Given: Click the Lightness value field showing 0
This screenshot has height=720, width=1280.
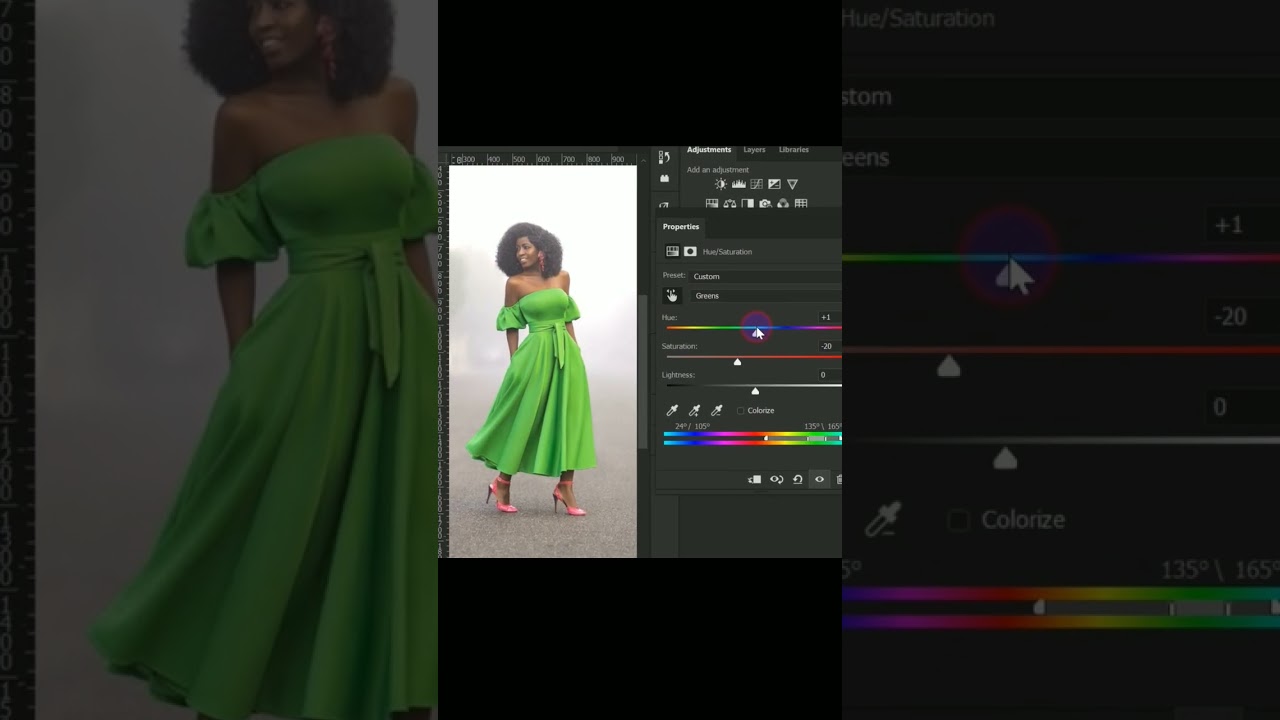Looking at the screenshot, I should tap(829, 375).
